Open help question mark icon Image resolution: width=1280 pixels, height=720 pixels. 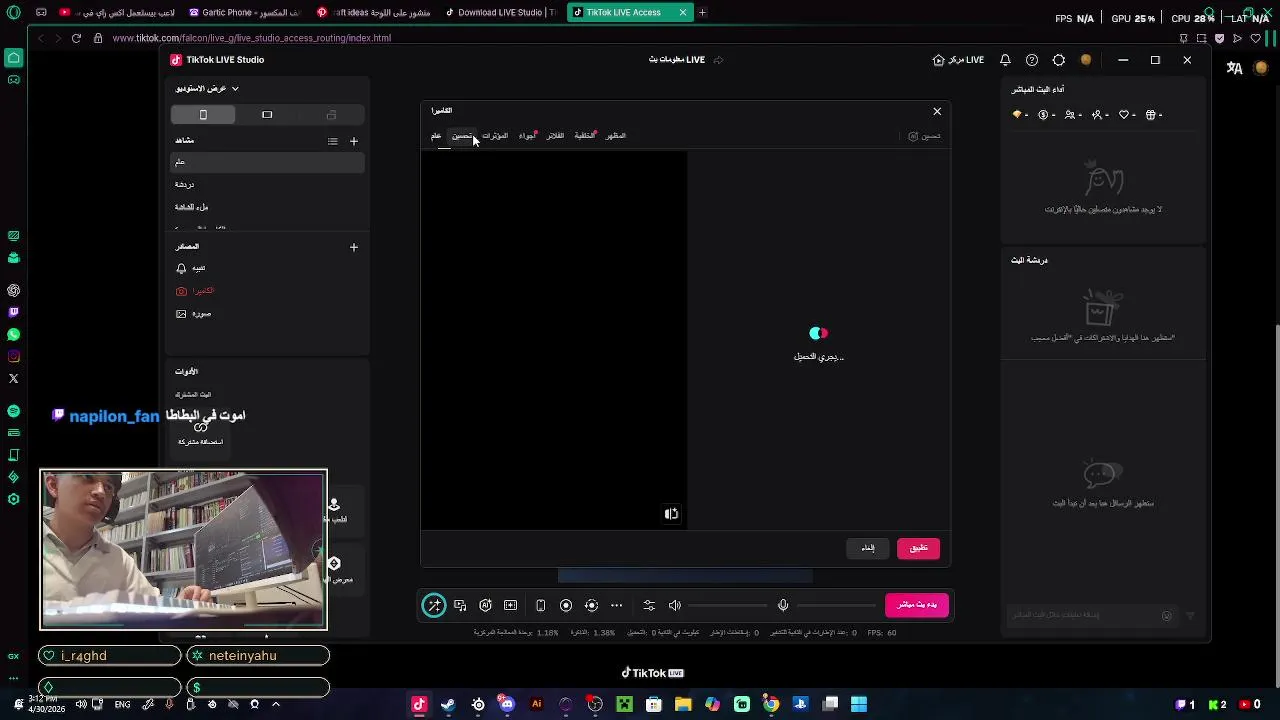(x=1032, y=60)
